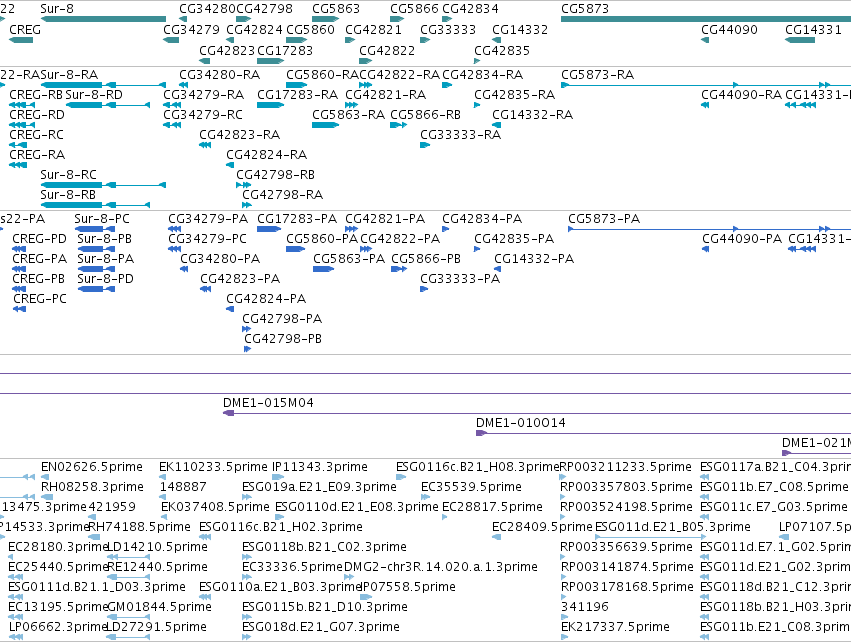Click gene CG33333 label
The height and width of the screenshot is (642, 851).
tap(448, 30)
